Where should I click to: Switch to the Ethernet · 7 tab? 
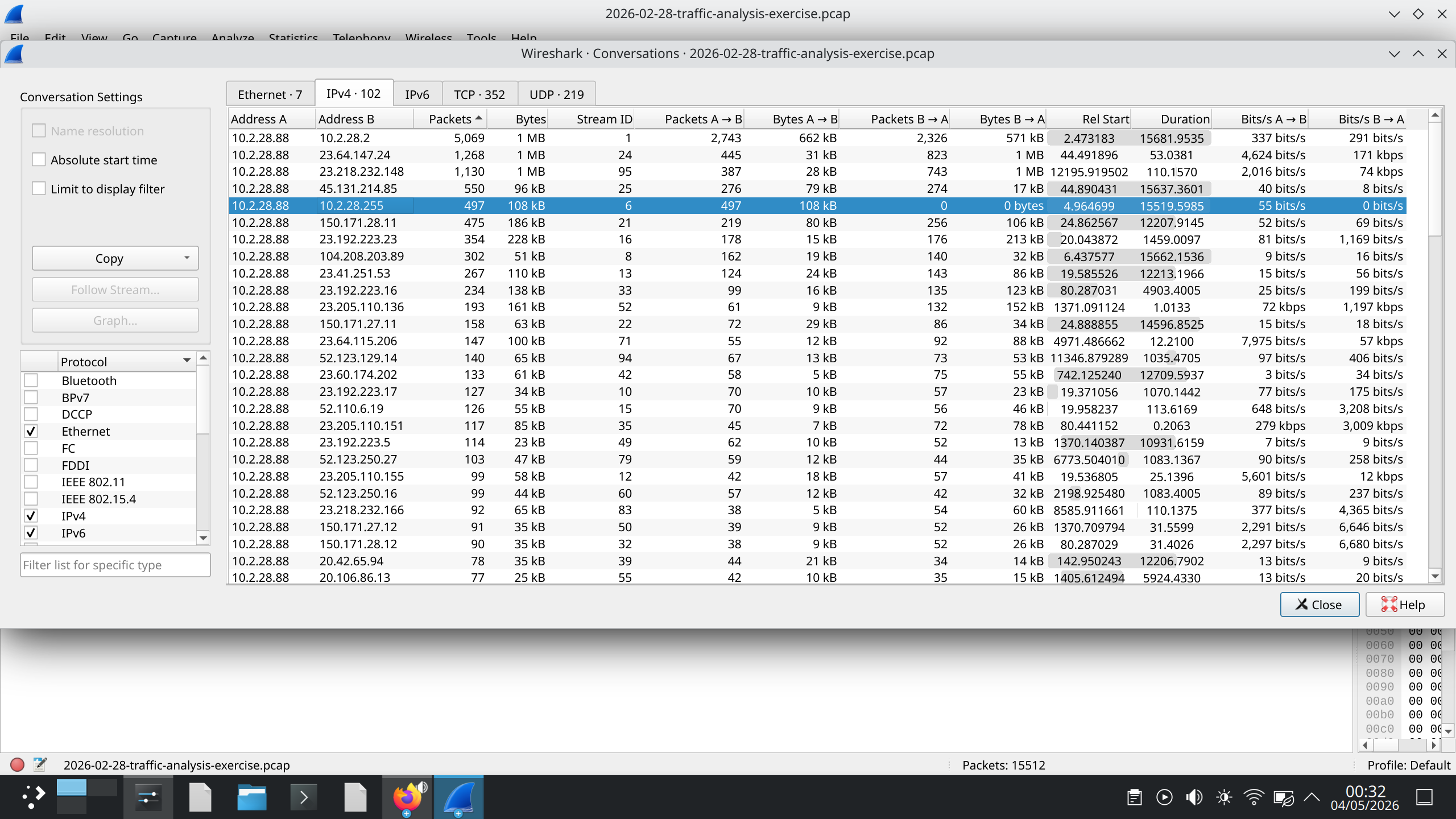(x=270, y=94)
